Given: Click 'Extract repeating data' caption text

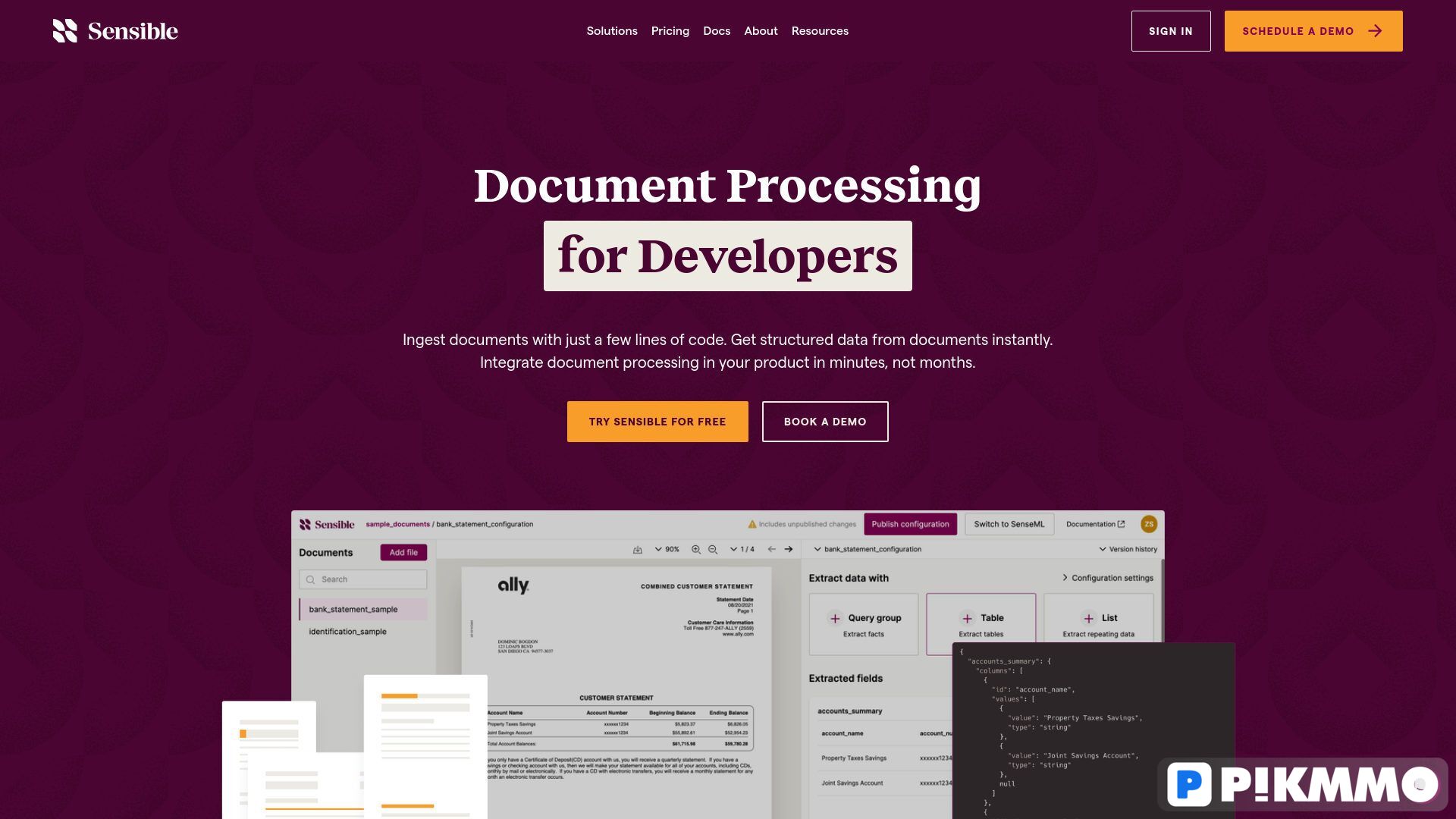Looking at the screenshot, I should 1098,634.
